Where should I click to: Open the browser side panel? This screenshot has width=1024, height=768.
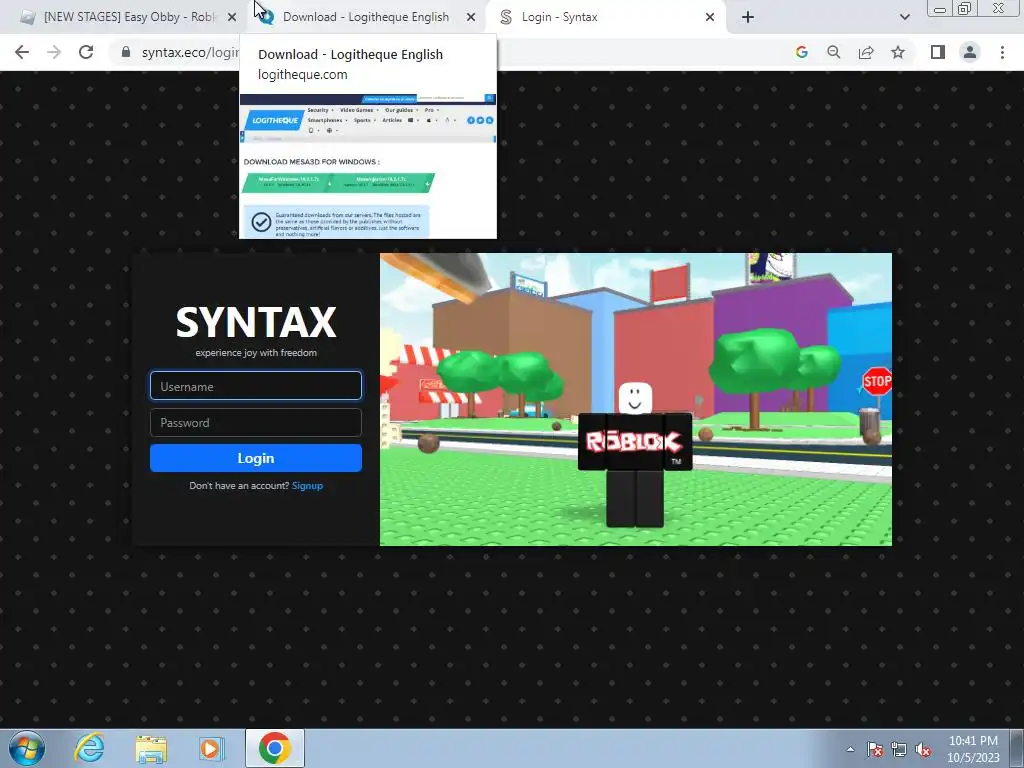[x=938, y=52]
